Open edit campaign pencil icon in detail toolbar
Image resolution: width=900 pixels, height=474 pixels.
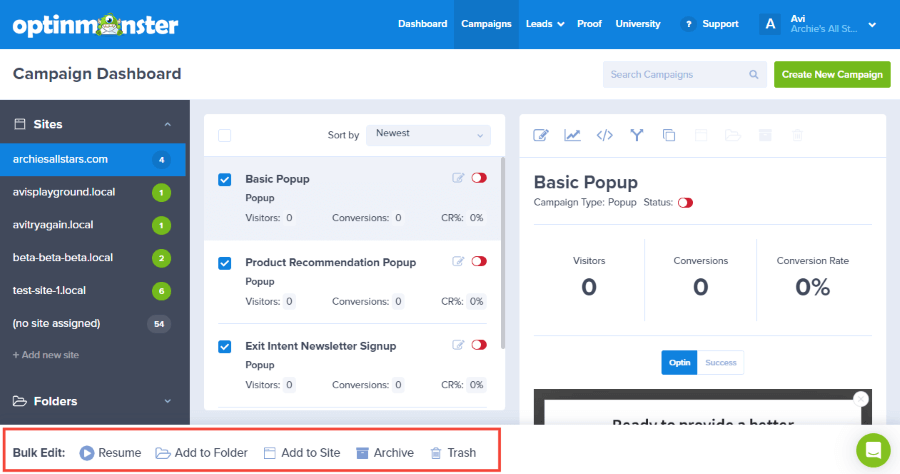(x=541, y=135)
